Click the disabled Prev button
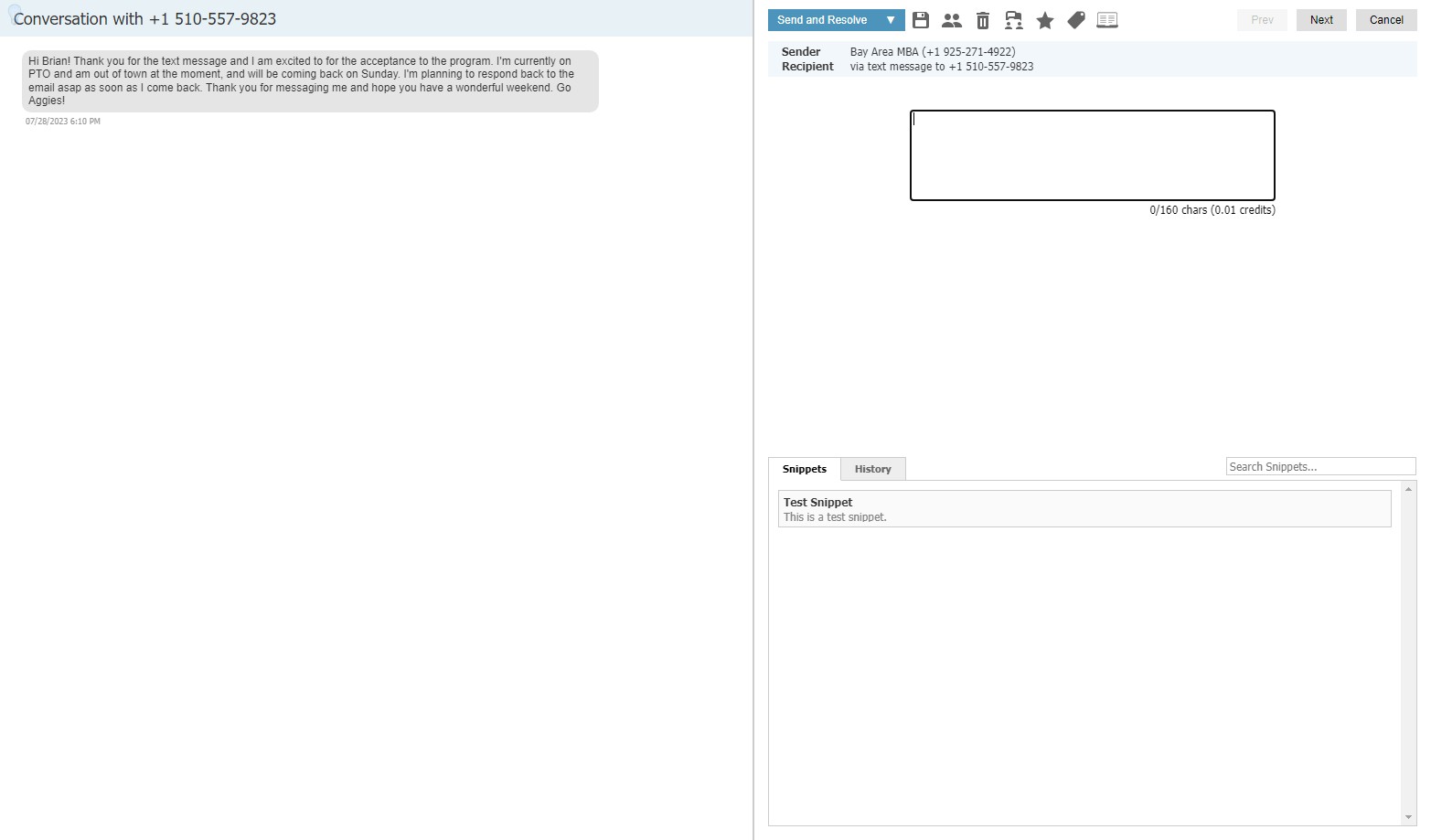 [1262, 20]
